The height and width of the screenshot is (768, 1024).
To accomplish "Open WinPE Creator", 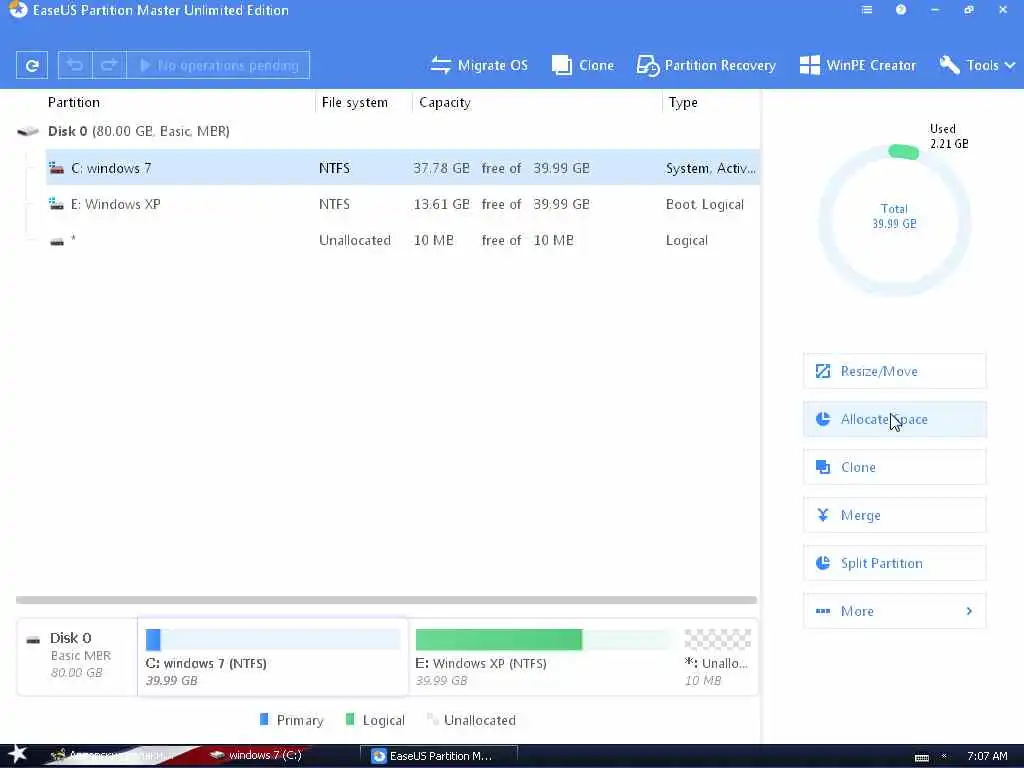I will coord(857,65).
